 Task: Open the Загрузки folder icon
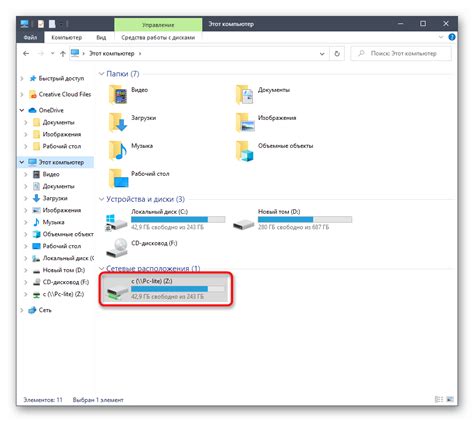pos(117,122)
